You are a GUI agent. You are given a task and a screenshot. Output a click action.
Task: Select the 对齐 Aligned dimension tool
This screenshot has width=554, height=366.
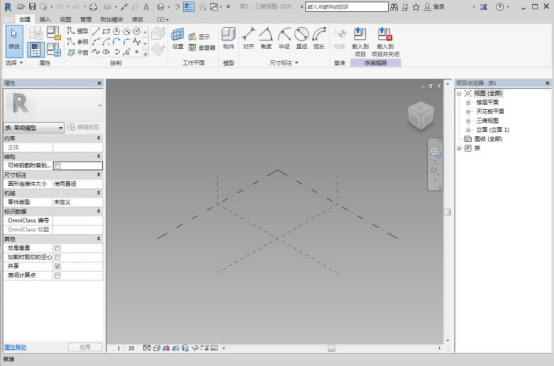click(x=248, y=39)
